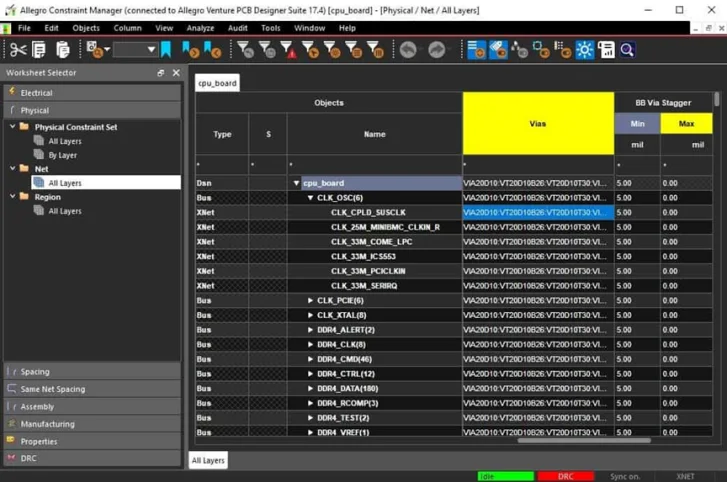This screenshot has height=482, width=727.
Task: Collapse the CLK_OSC(6) bus row
Action: click(x=310, y=198)
